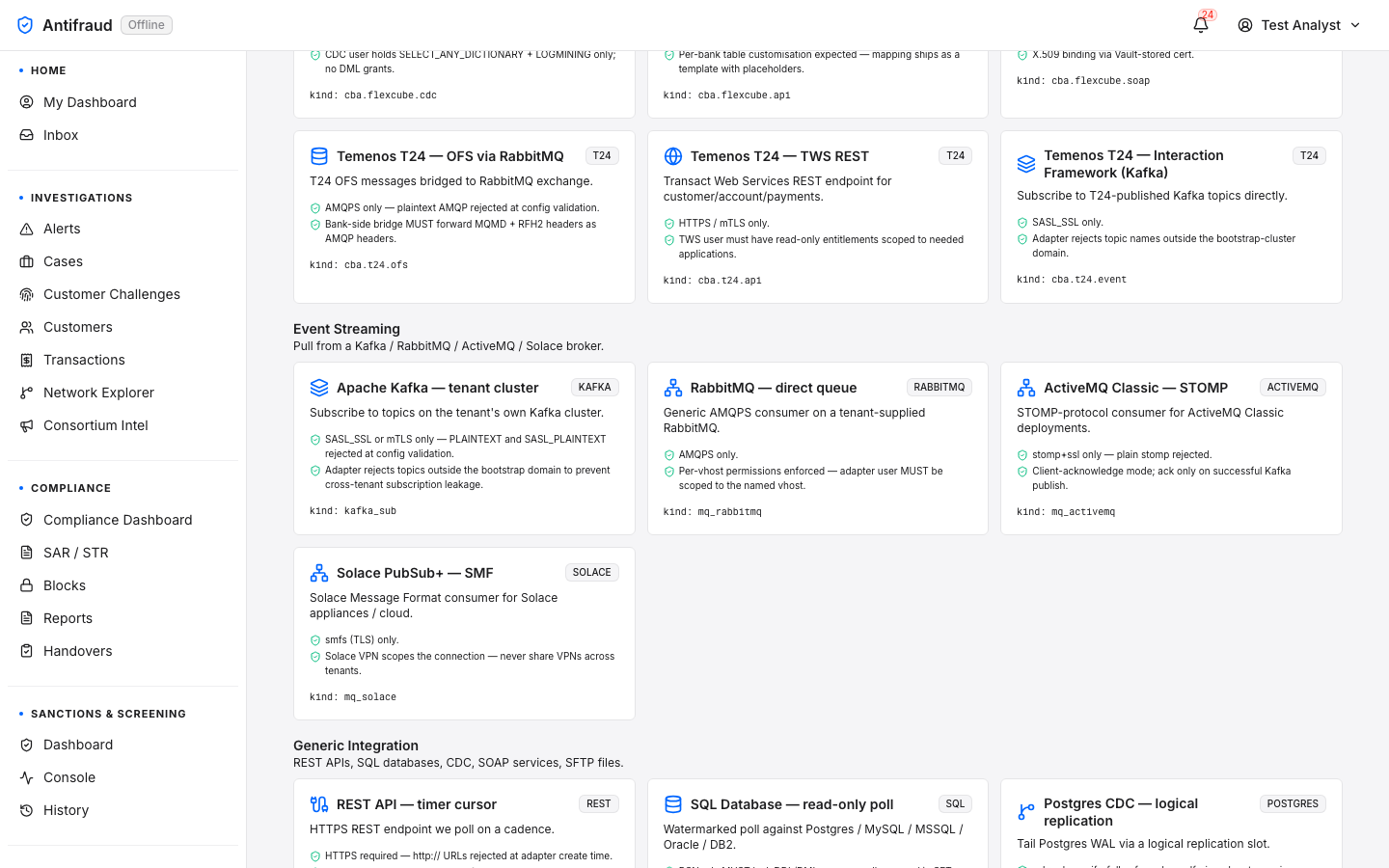Select Temenos T24 — Interaction Framework (Kafka) title

(1133, 164)
